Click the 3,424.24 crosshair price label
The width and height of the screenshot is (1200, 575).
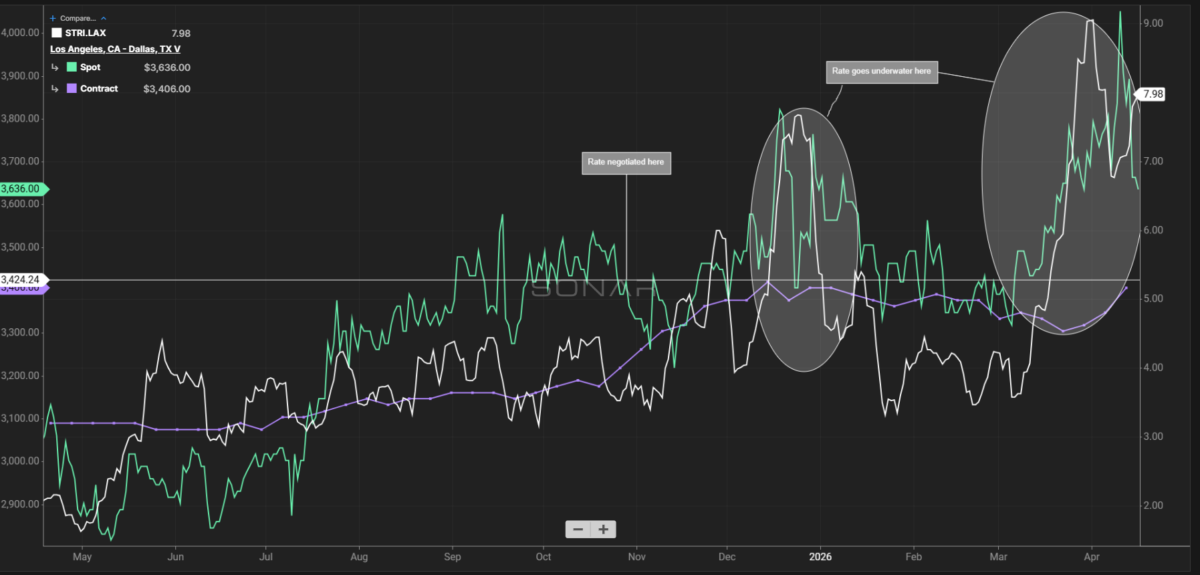[x=22, y=279]
